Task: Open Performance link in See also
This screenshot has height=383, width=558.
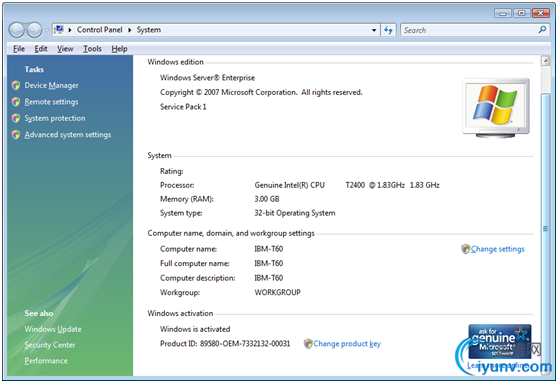Action: [46, 361]
